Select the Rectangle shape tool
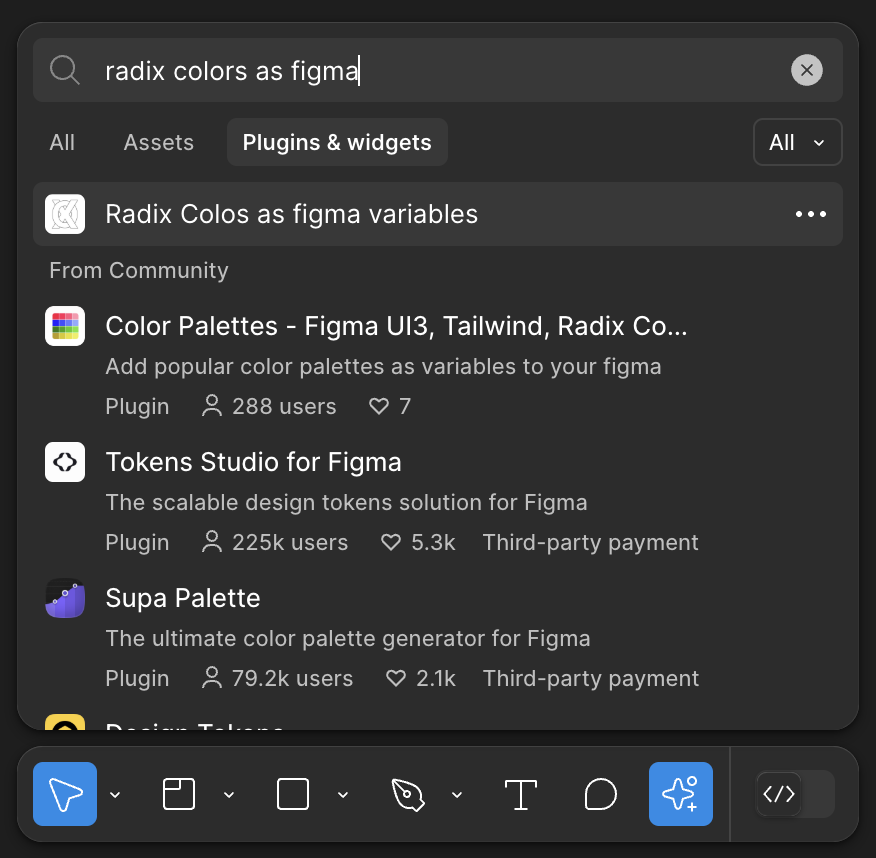This screenshot has height=858, width=876. [x=292, y=794]
